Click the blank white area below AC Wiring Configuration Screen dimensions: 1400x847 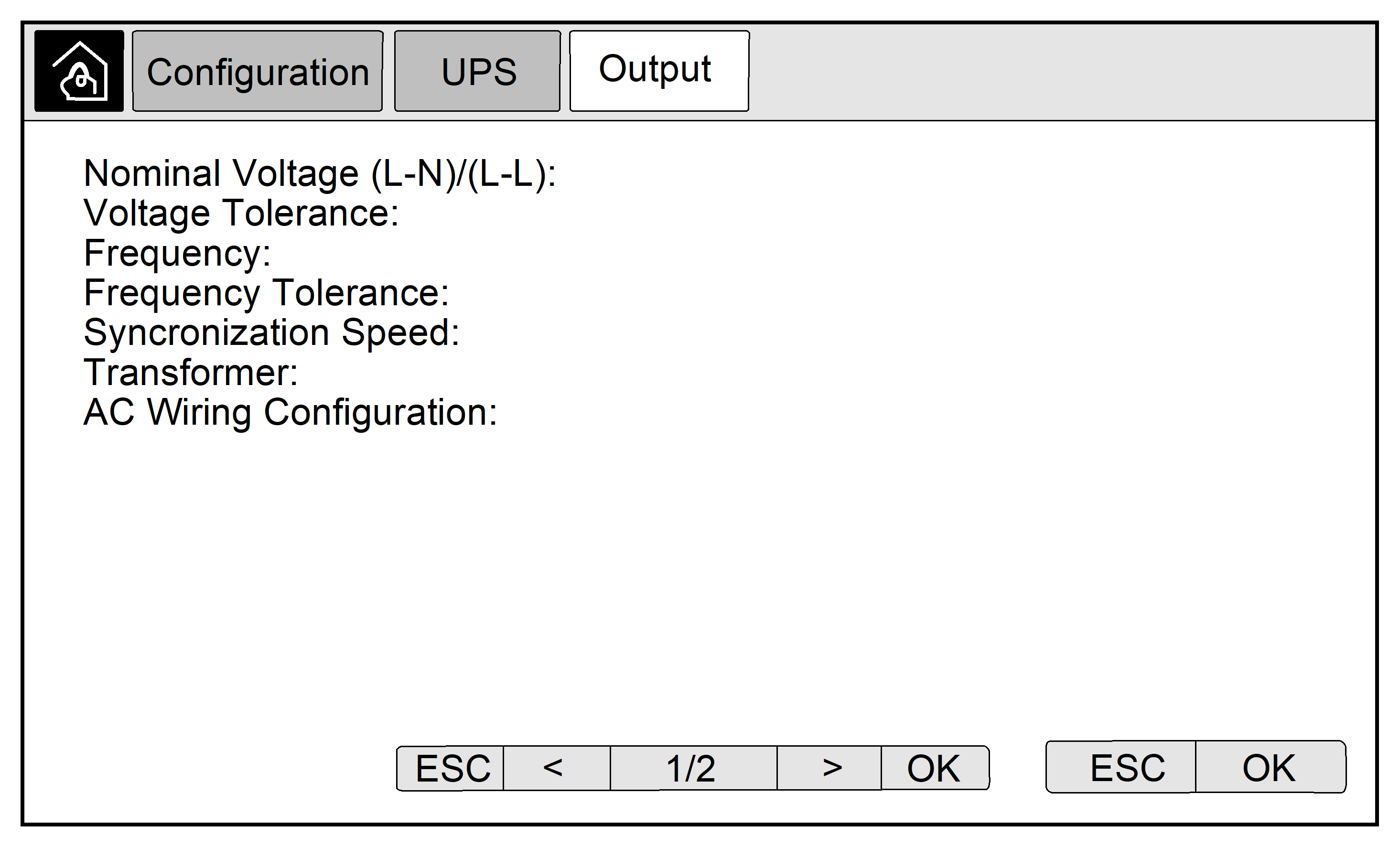pos(699,579)
